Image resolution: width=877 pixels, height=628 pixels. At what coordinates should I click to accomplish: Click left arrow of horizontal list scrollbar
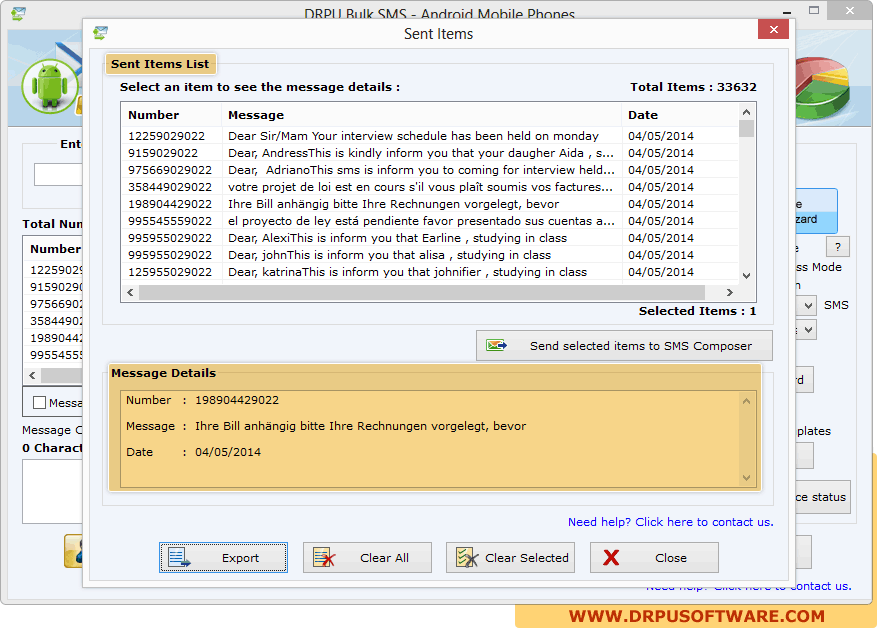click(x=130, y=292)
